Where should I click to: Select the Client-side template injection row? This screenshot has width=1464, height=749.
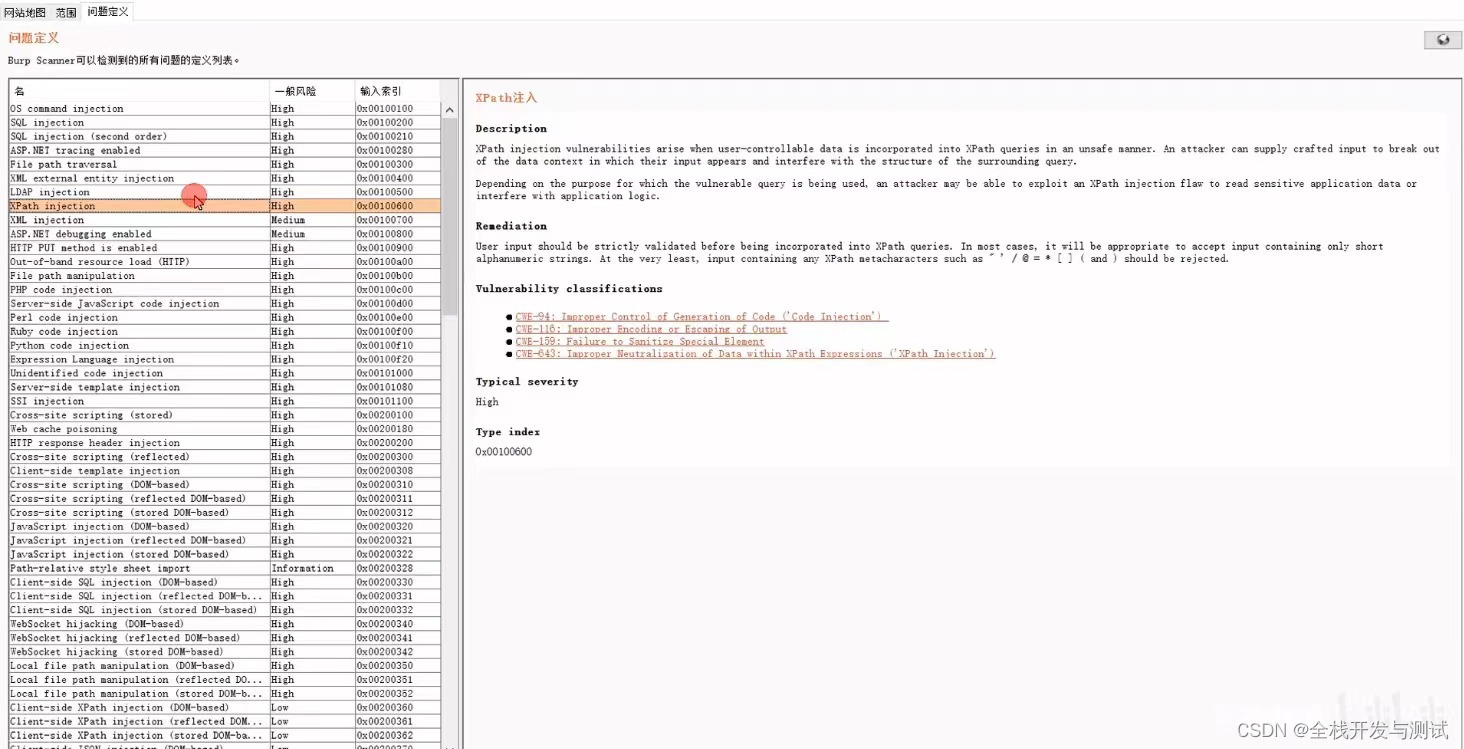[x=225, y=471]
